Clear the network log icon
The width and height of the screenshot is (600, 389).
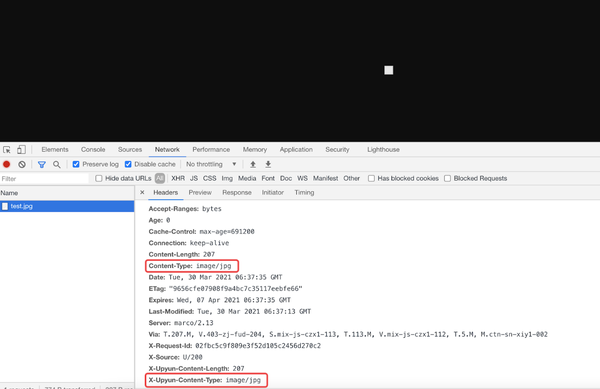(22, 164)
